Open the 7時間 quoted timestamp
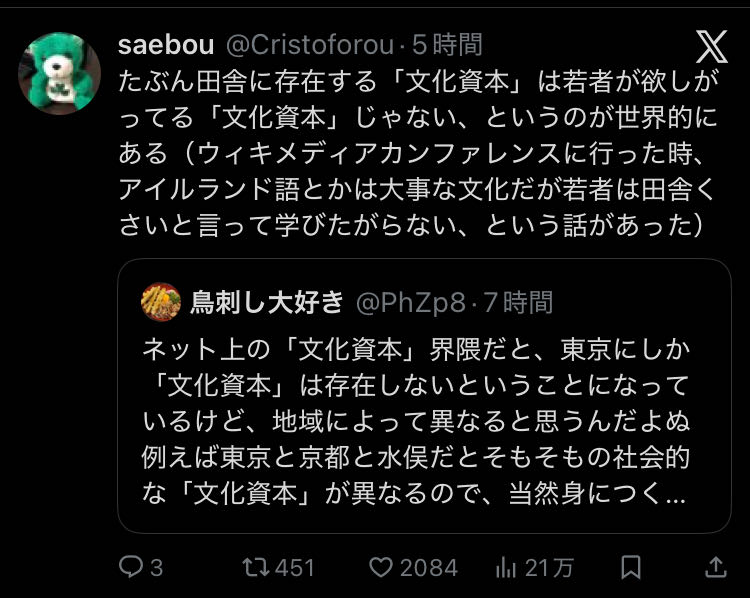The height and width of the screenshot is (598, 750). 517,301
